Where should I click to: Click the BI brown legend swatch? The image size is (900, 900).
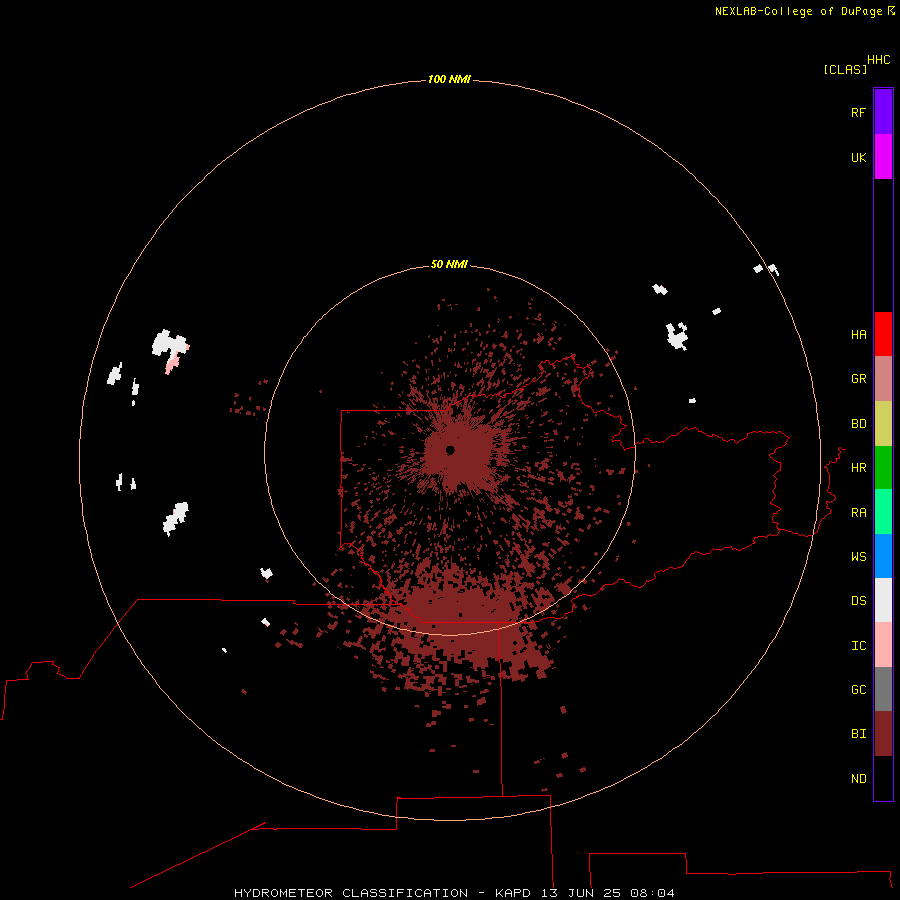[x=883, y=734]
